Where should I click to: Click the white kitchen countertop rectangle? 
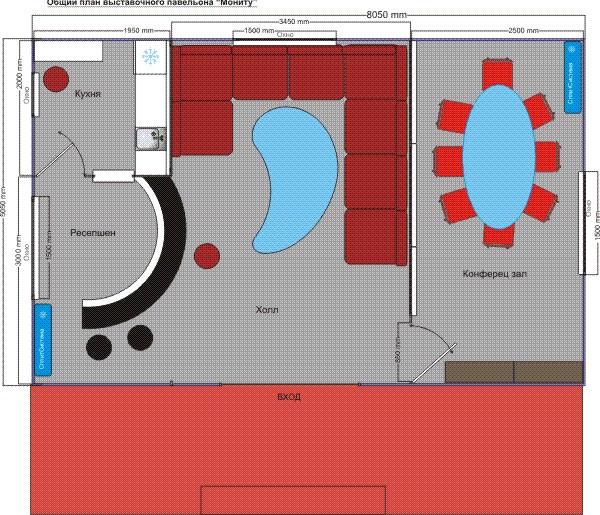pyautogui.click(x=68, y=51)
